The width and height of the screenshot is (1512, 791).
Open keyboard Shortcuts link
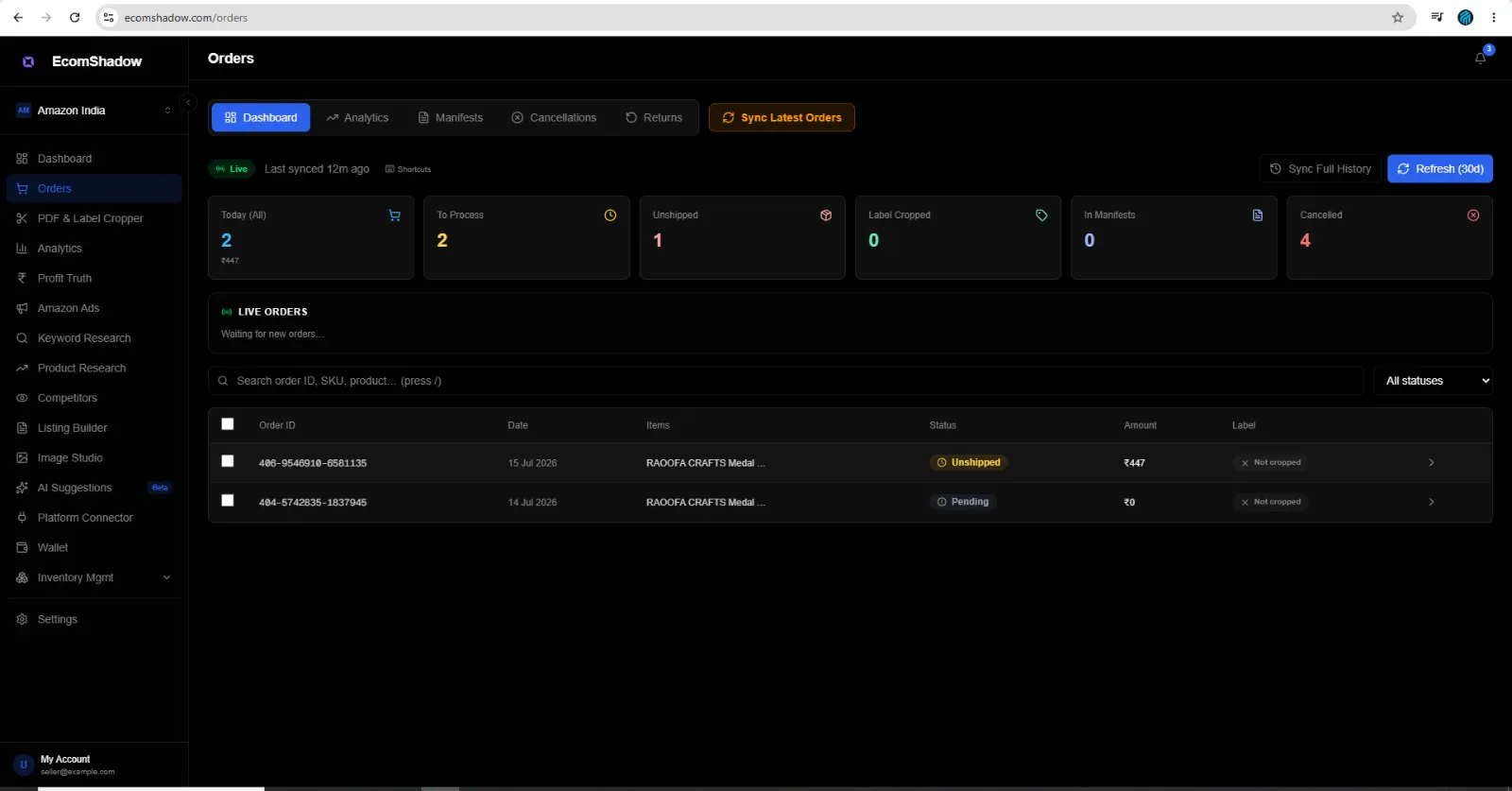coord(408,169)
